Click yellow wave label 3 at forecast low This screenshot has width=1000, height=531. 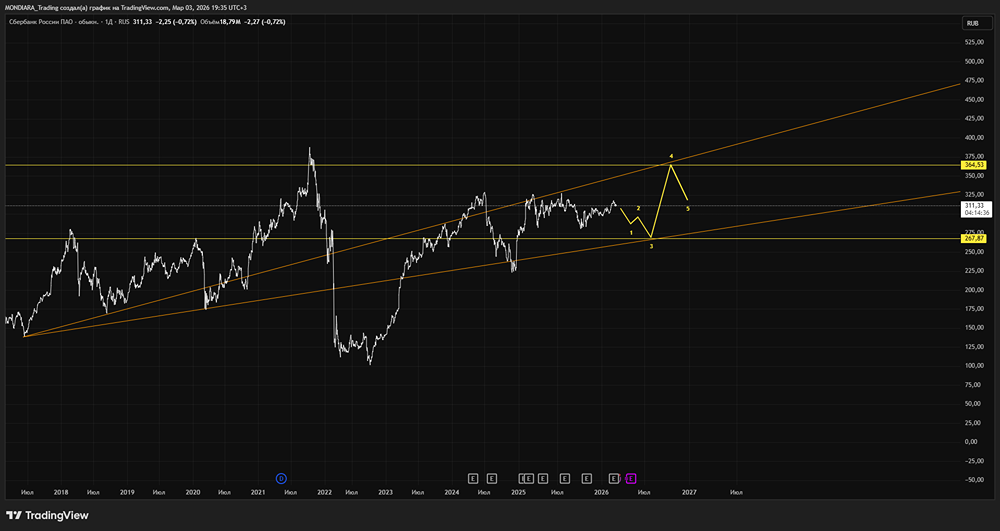coord(651,246)
